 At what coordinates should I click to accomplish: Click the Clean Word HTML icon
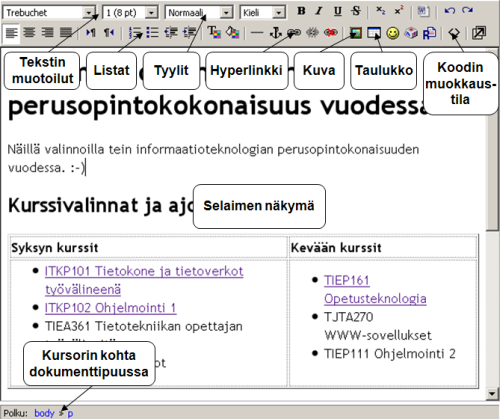point(423,12)
